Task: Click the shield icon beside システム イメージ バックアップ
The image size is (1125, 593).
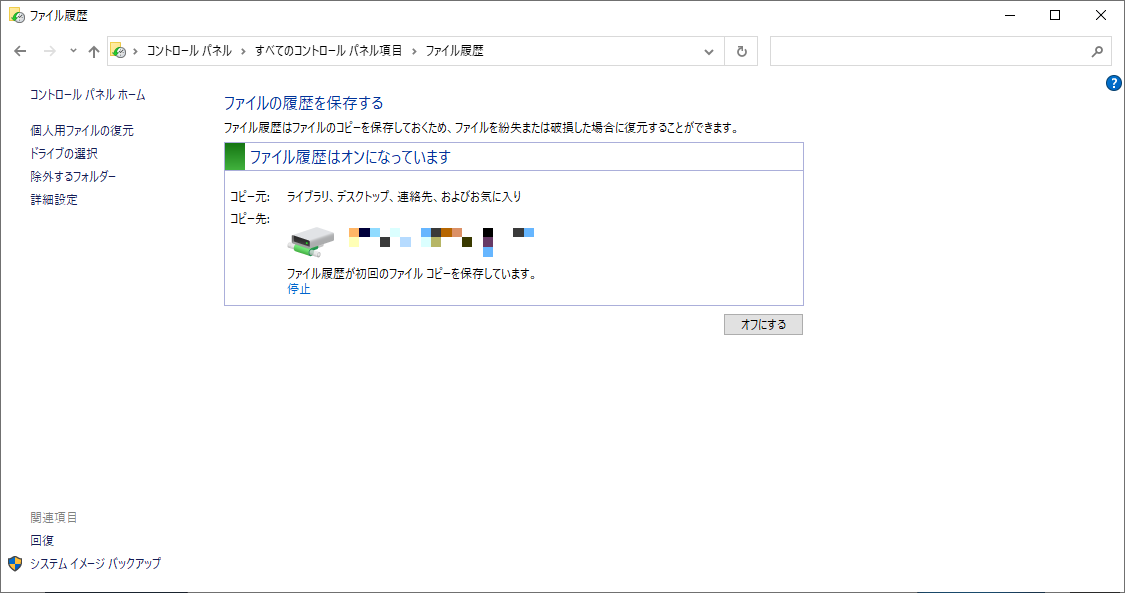Action: pyautogui.click(x=15, y=563)
